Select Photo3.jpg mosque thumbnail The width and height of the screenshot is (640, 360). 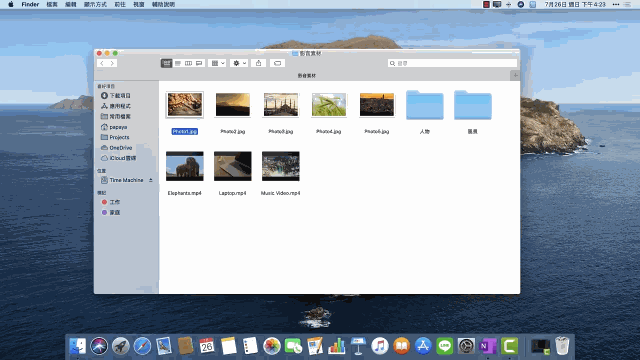tap(281, 105)
